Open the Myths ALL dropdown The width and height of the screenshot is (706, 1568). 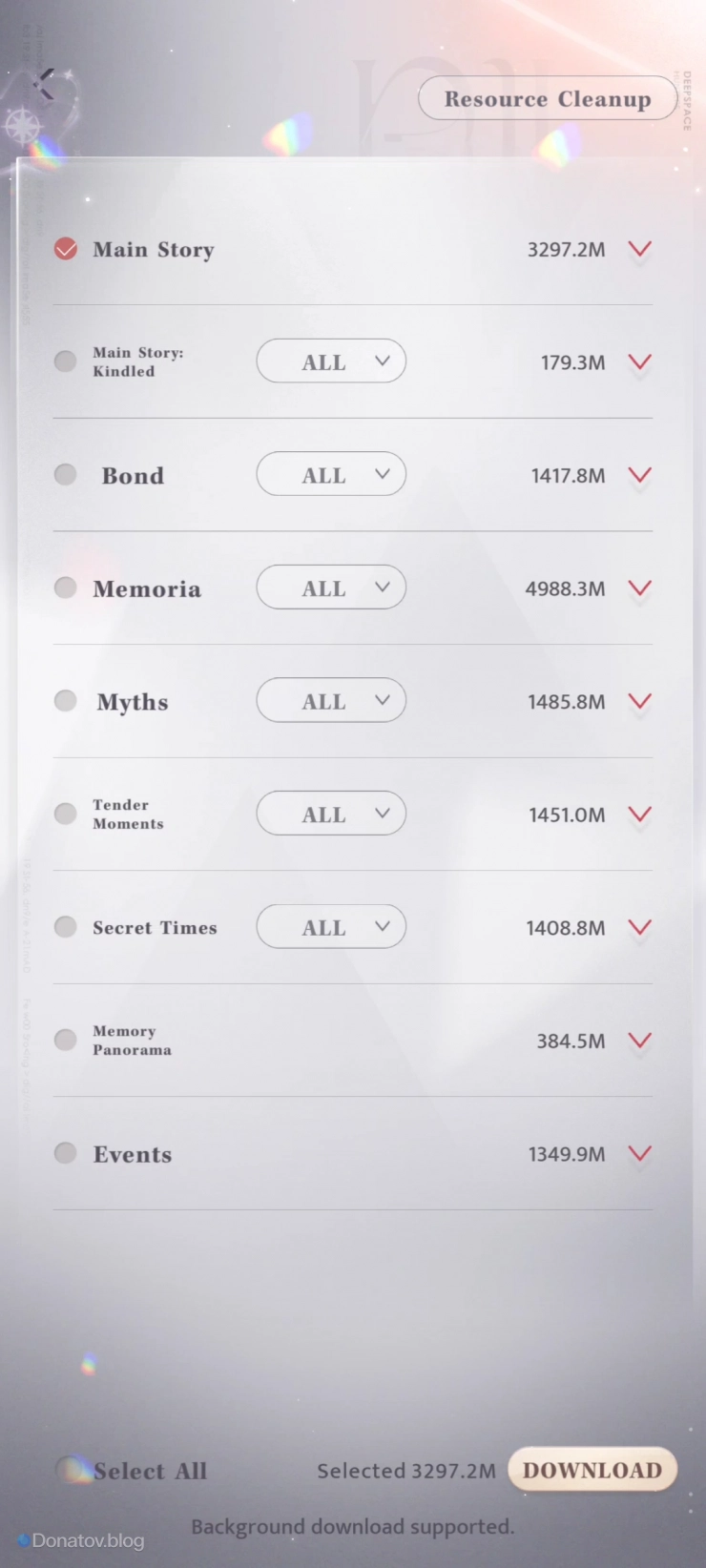click(331, 701)
